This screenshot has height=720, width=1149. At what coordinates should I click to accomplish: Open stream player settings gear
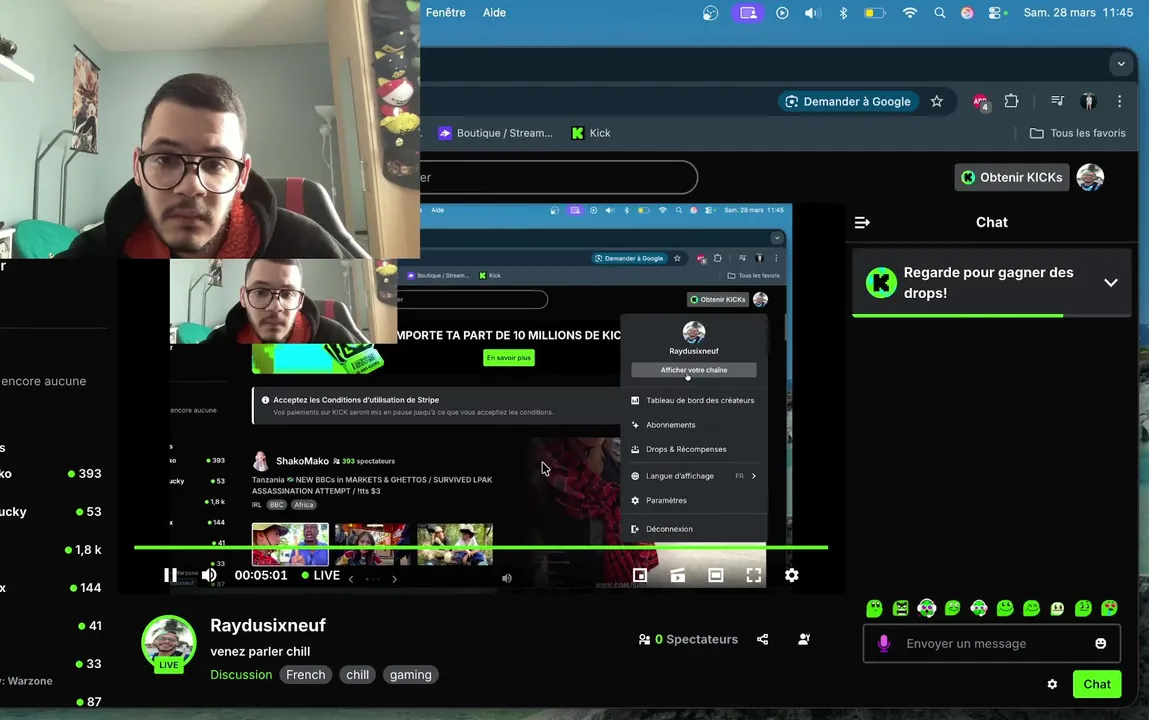(791, 575)
